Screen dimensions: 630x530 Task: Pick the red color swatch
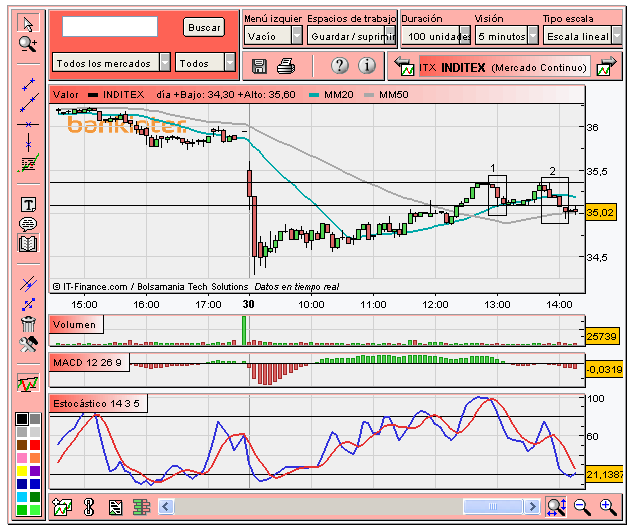pyautogui.click(x=35, y=445)
